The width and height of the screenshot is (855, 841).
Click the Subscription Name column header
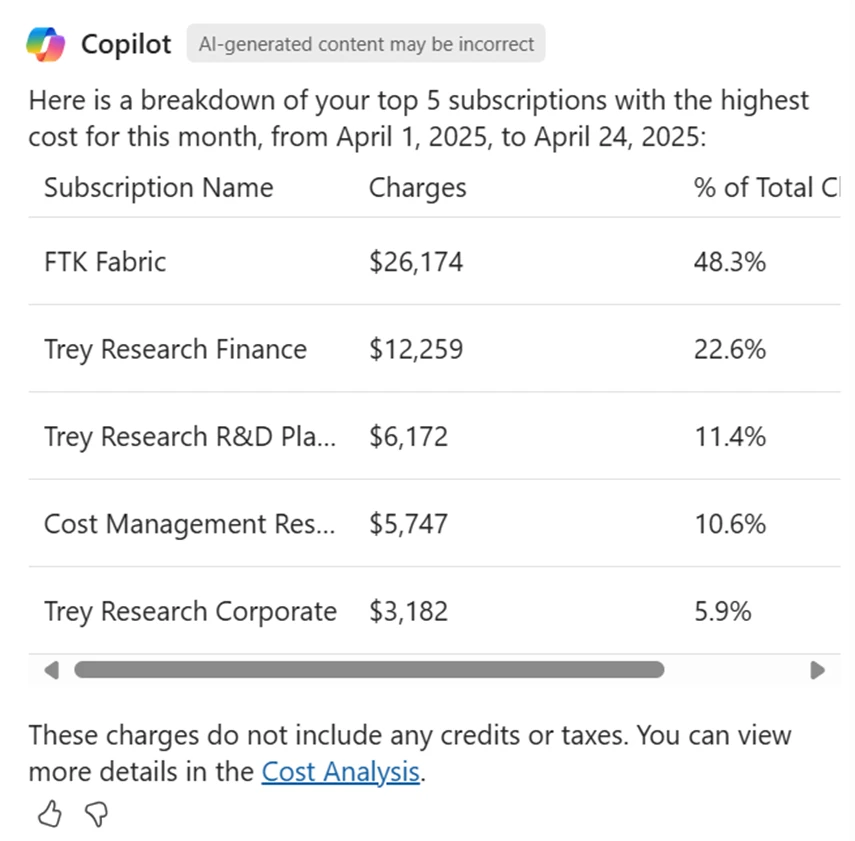(158, 188)
